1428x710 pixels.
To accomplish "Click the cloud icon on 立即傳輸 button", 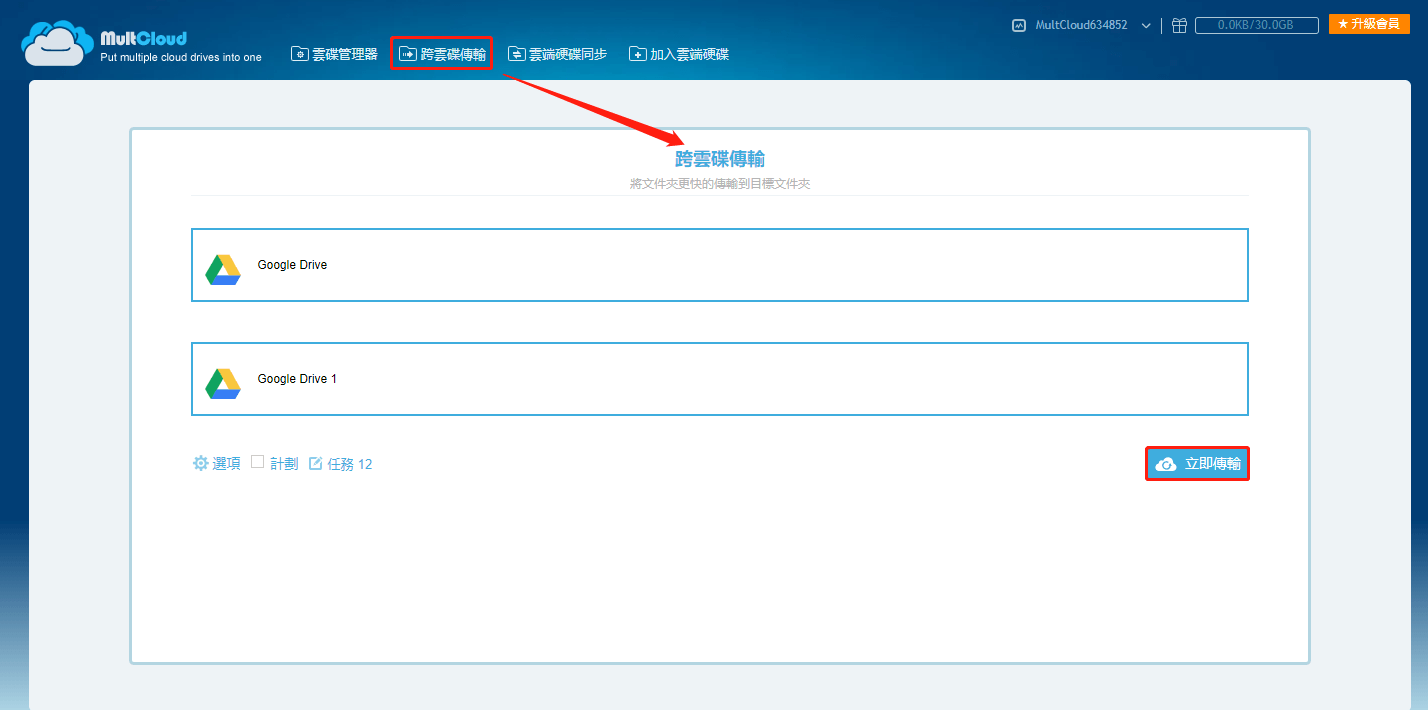I will point(1166,464).
